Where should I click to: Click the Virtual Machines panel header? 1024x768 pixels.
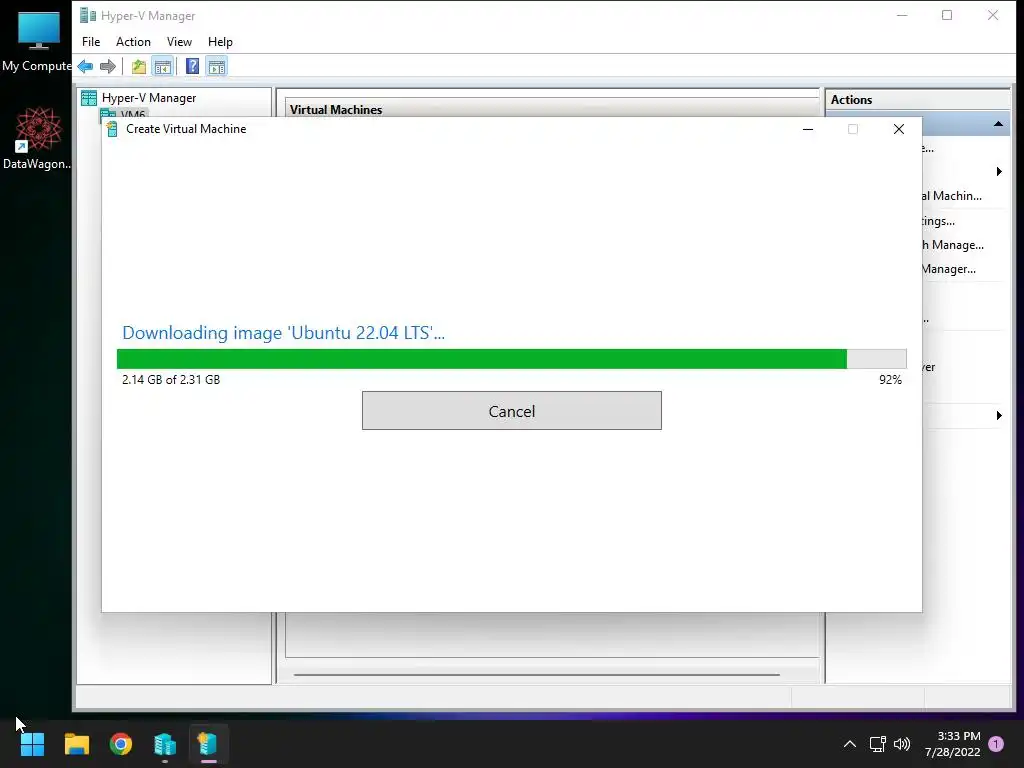[336, 110]
